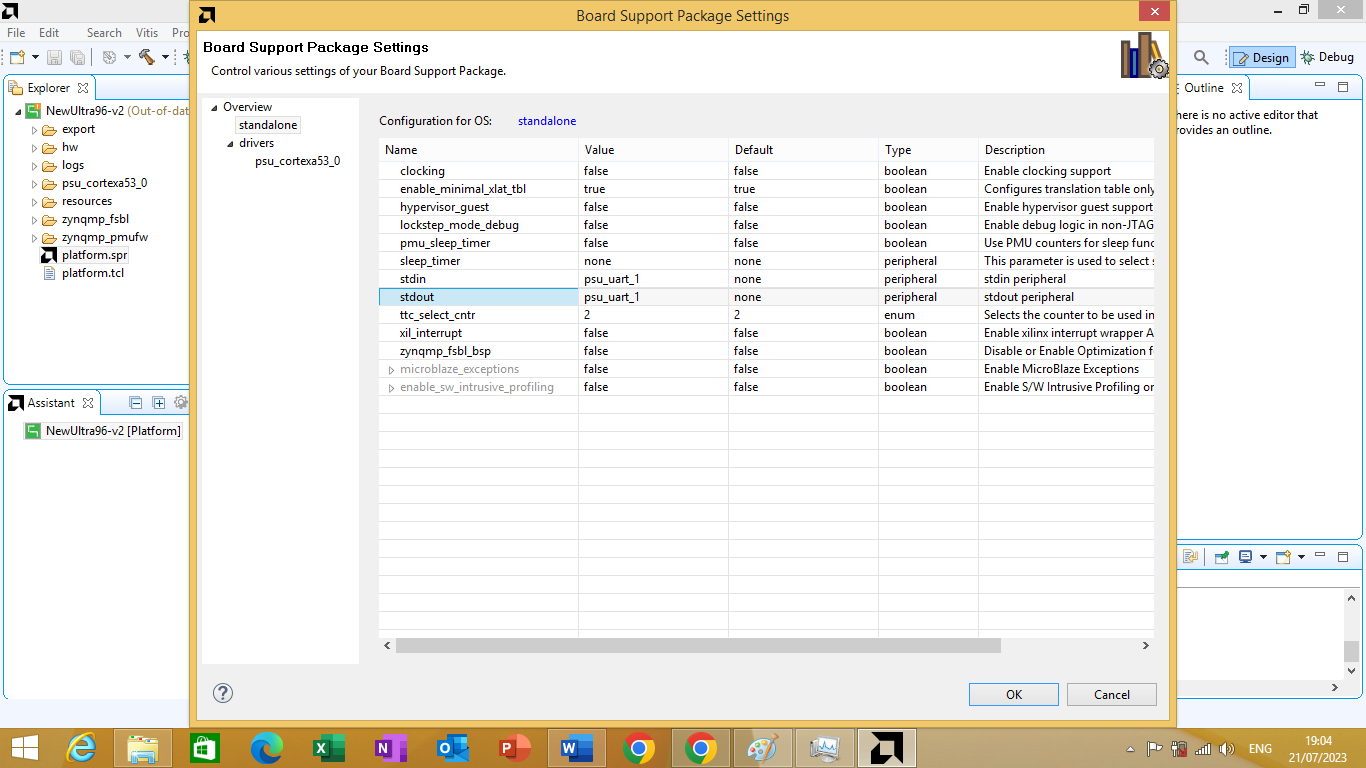The image size is (1366, 768).
Task: Expand microblaze_exceptions row arrow
Action: tap(391, 369)
